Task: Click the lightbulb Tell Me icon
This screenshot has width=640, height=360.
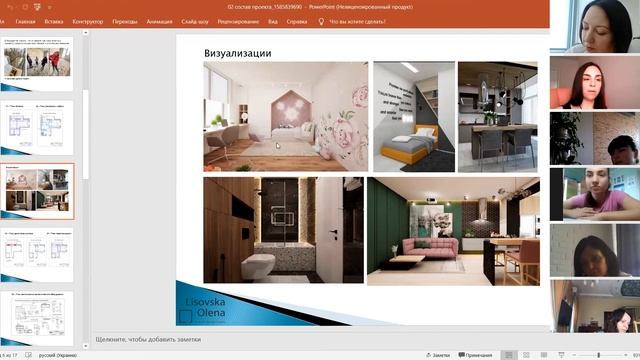Action: [321, 22]
